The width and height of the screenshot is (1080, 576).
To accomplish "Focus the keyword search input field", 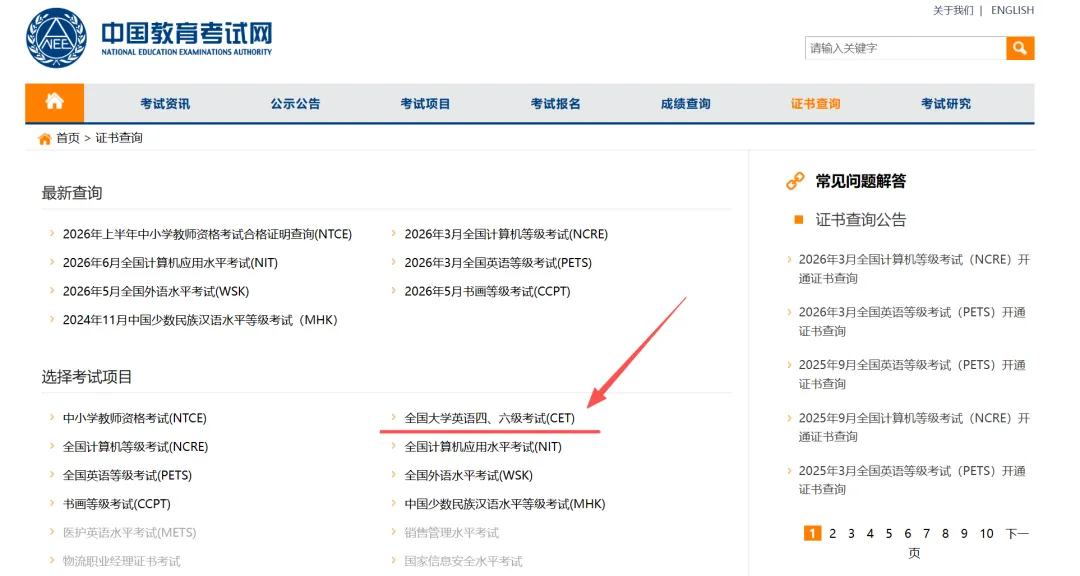I will point(905,48).
